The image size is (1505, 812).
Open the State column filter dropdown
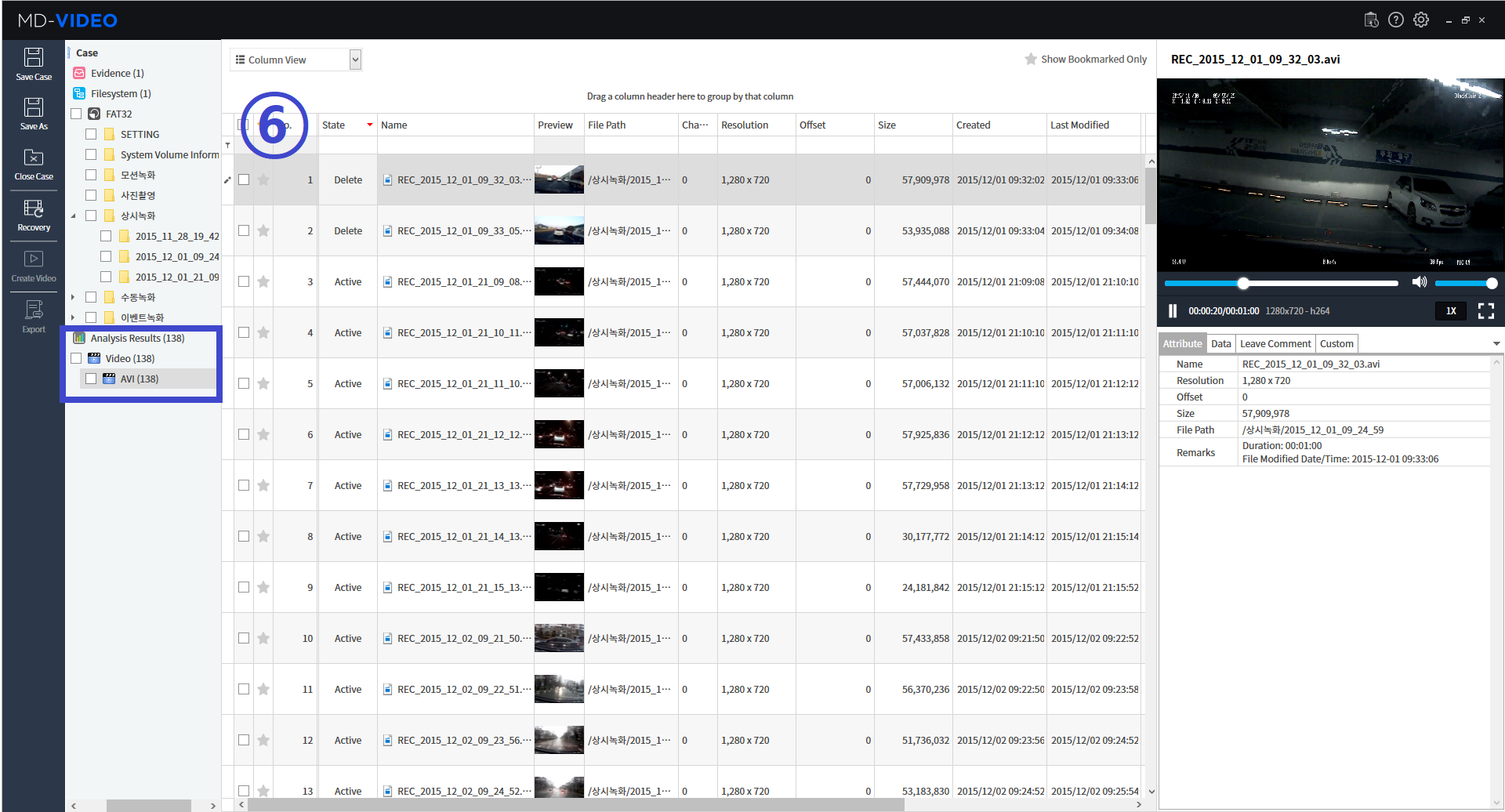point(368,125)
